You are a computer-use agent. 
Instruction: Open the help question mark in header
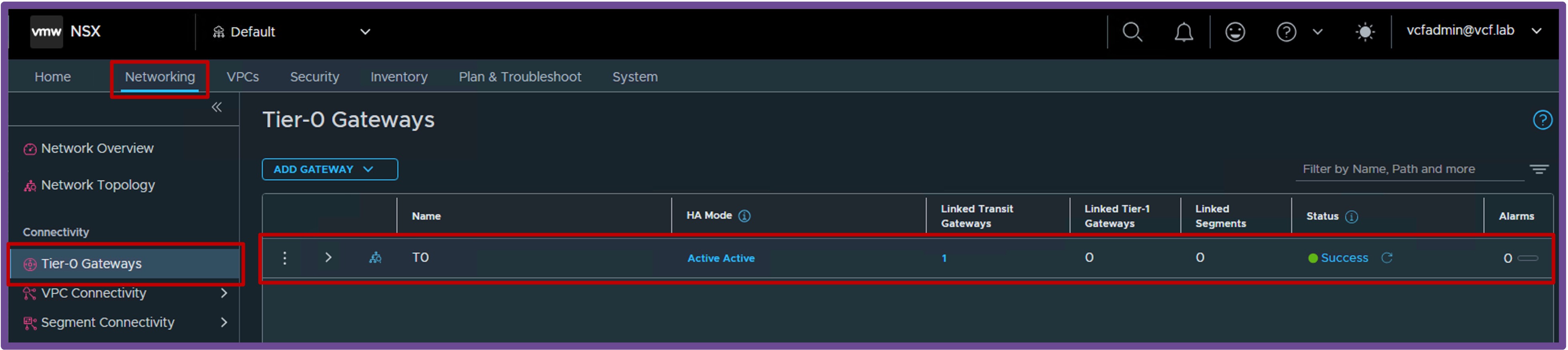click(1286, 32)
